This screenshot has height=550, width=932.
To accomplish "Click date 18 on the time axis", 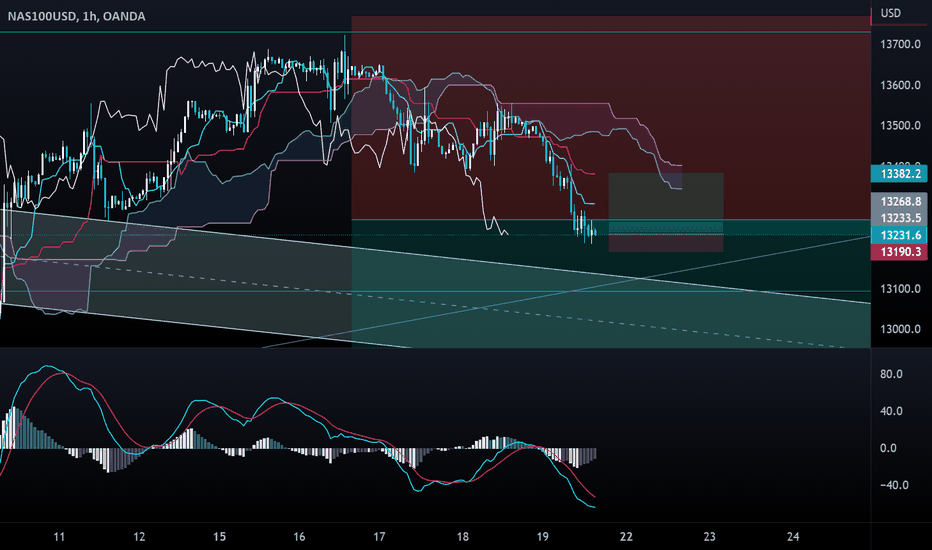I will [x=462, y=537].
